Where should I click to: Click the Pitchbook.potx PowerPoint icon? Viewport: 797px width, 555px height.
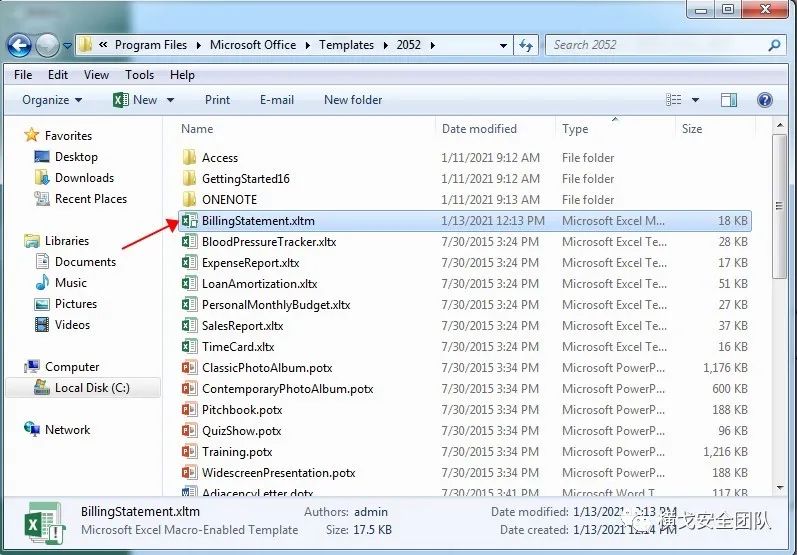click(189, 409)
